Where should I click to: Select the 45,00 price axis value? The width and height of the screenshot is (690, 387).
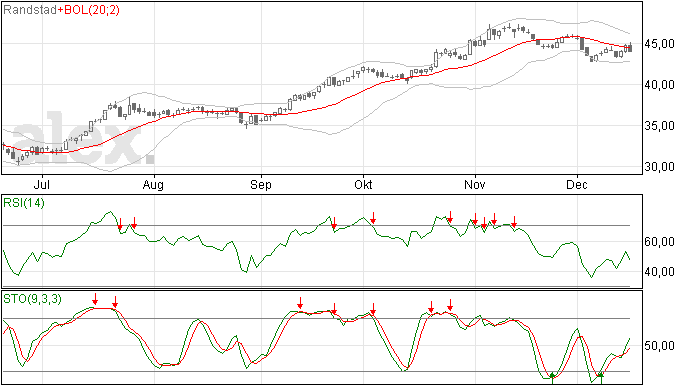660,44
